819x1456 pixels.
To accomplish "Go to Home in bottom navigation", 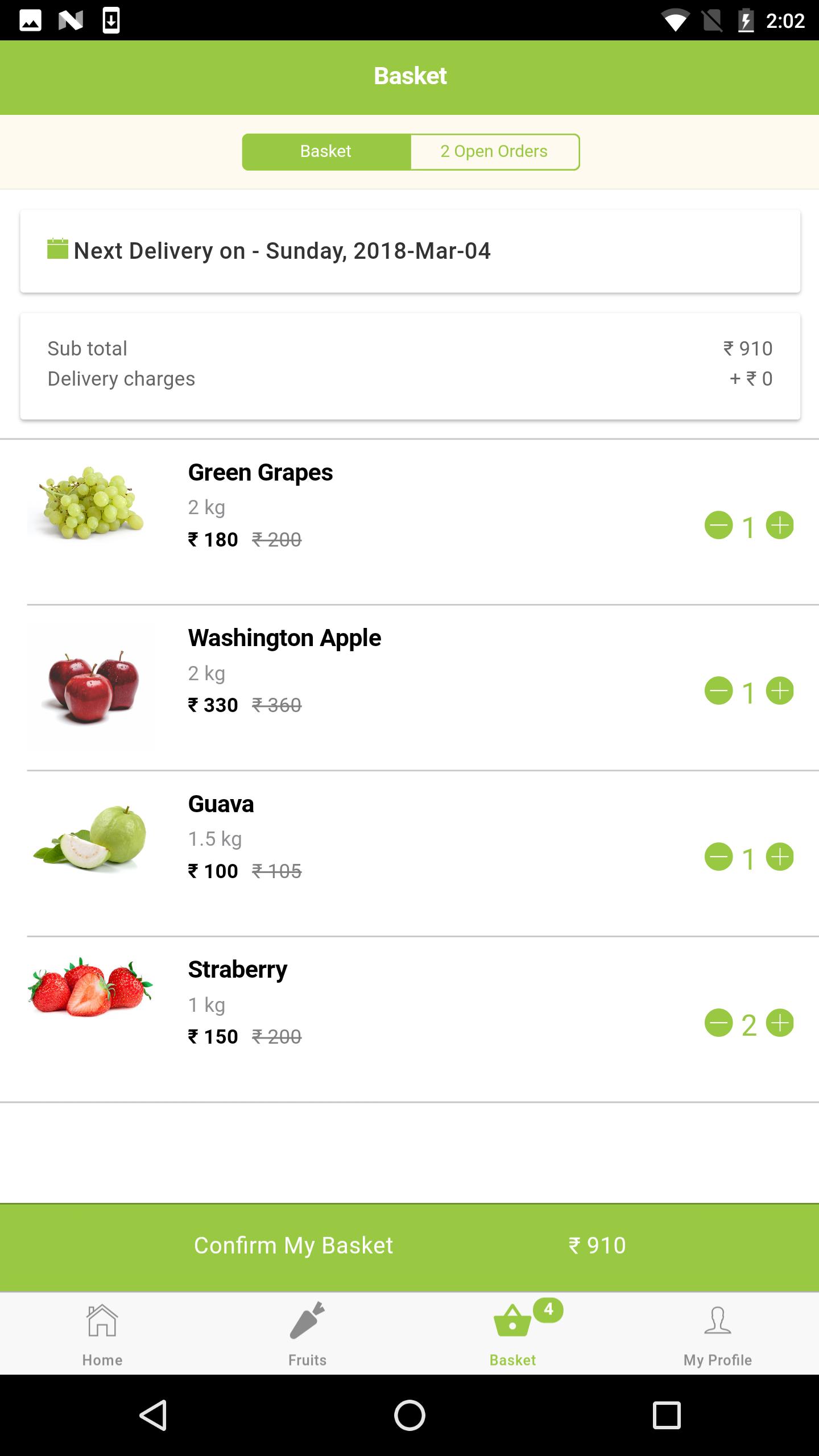I will click(102, 1334).
